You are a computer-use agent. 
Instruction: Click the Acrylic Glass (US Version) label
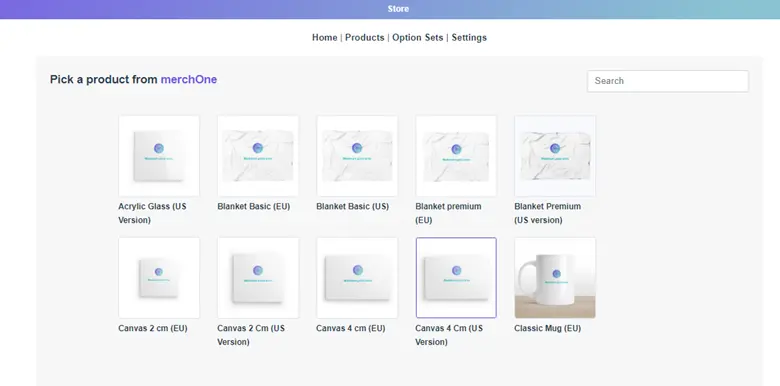tap(152, 213)
